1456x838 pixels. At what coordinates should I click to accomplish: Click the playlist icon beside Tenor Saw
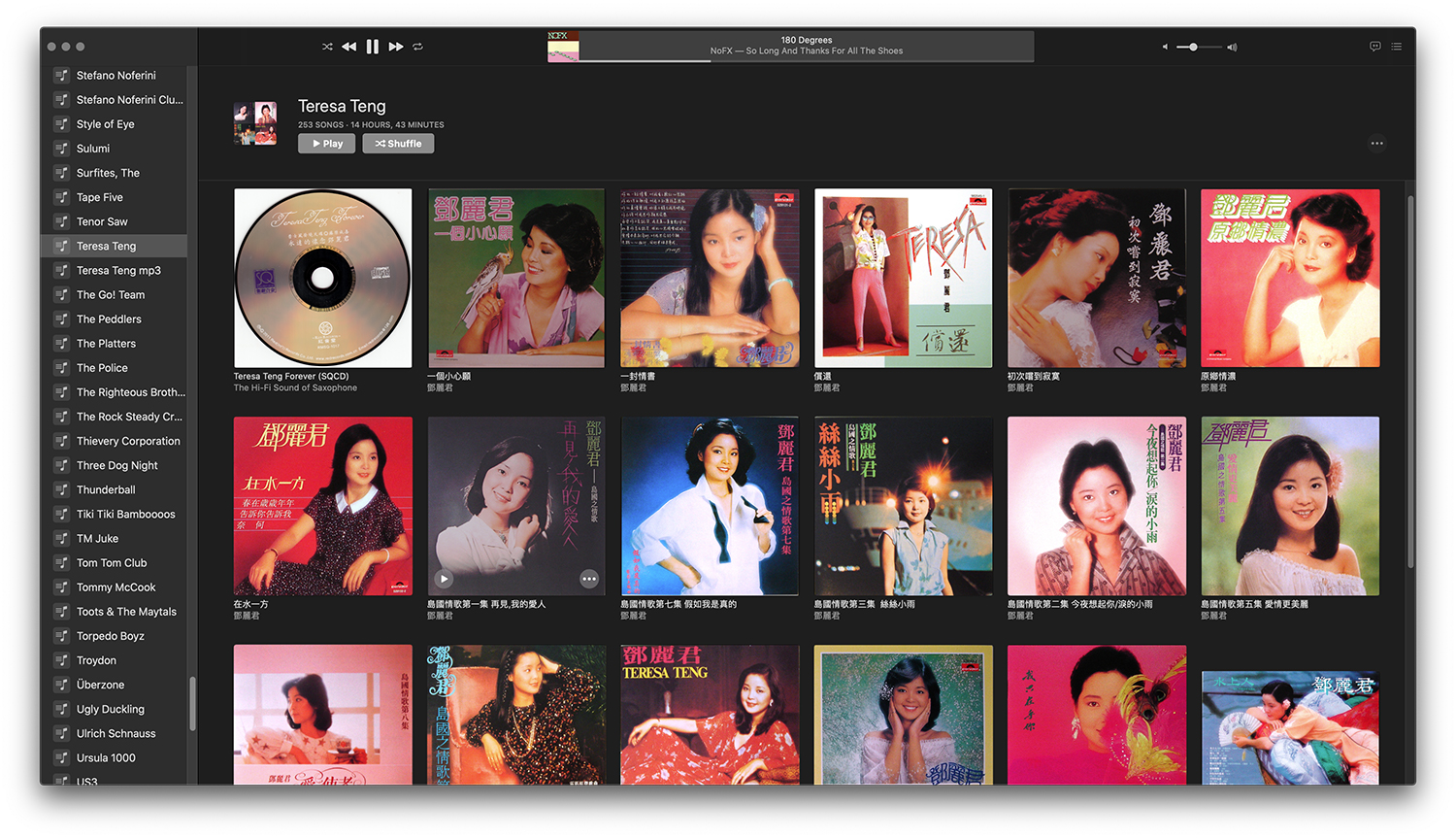(62, 221)
